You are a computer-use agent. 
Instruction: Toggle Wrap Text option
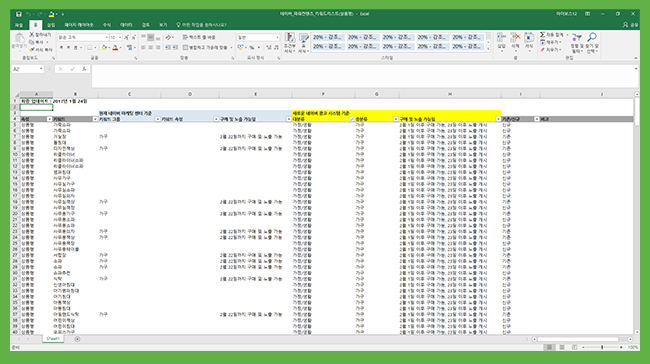click(199, 37)
